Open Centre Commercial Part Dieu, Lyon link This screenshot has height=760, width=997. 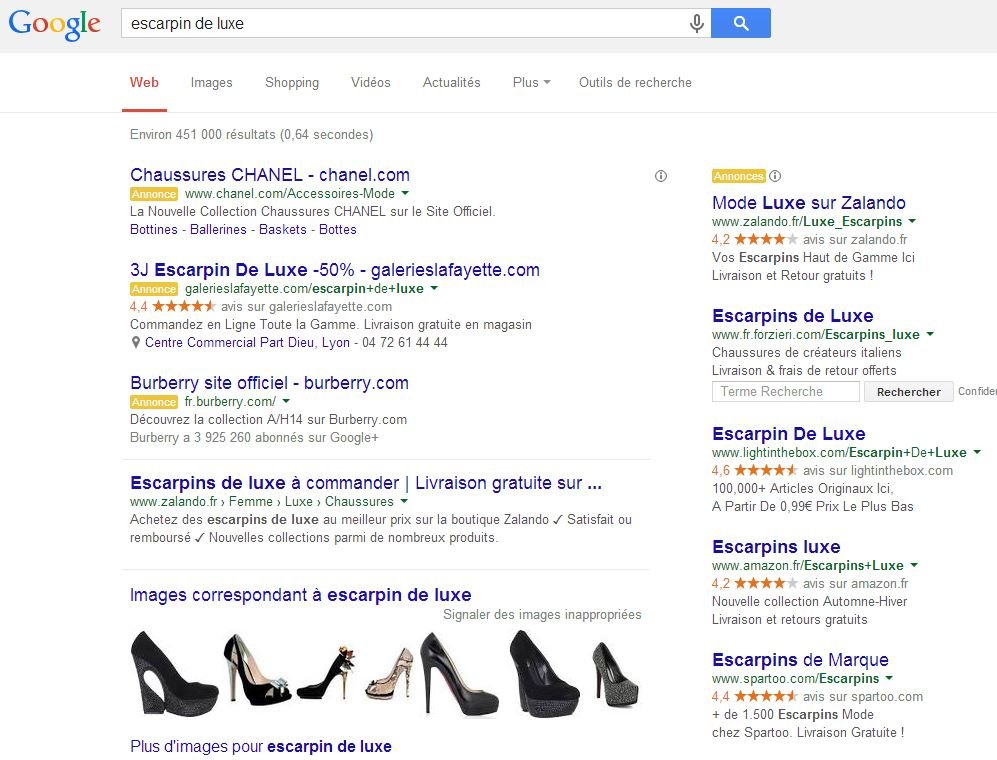[247, 342]
